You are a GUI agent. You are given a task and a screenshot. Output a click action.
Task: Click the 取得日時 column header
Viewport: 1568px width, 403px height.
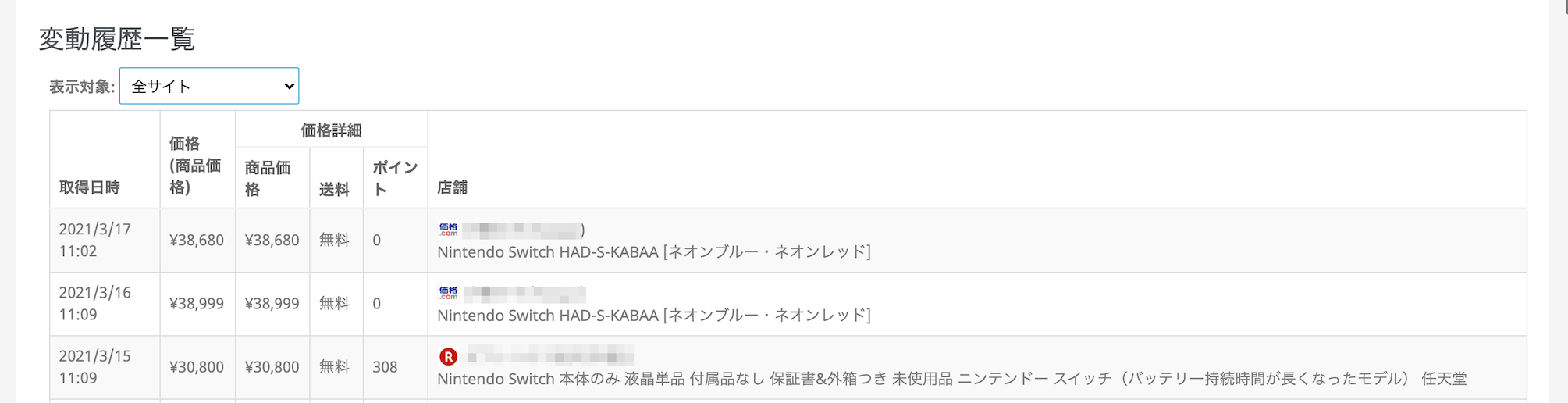(x=90, y=187)
